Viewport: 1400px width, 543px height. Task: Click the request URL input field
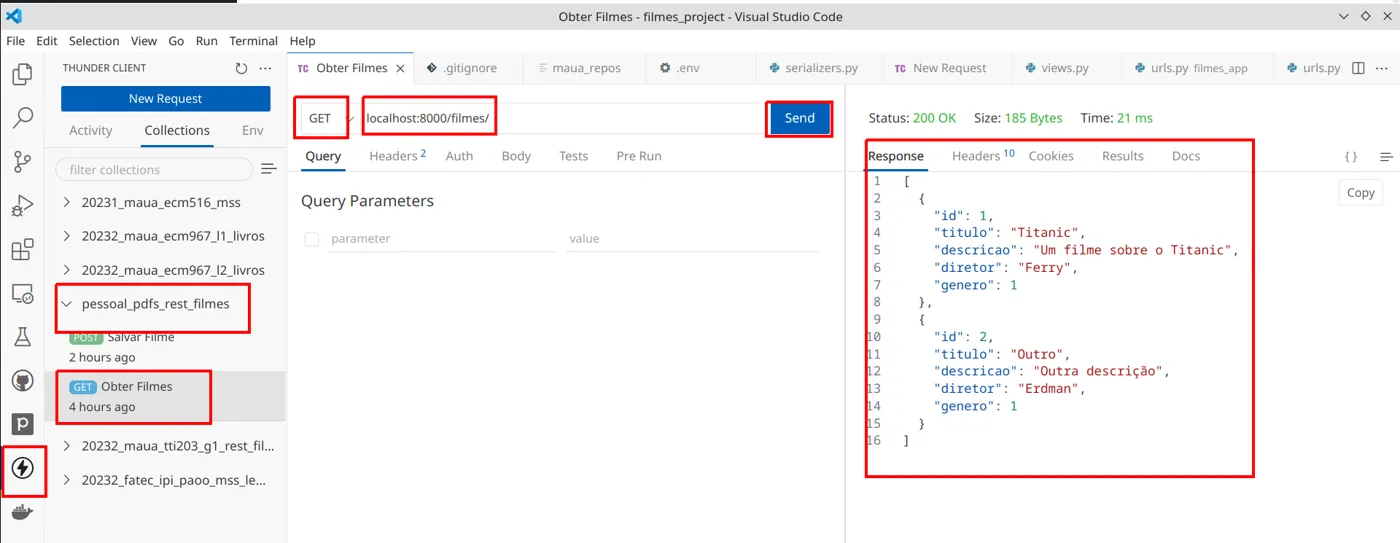pyautogui.click(x=563, y=118)
